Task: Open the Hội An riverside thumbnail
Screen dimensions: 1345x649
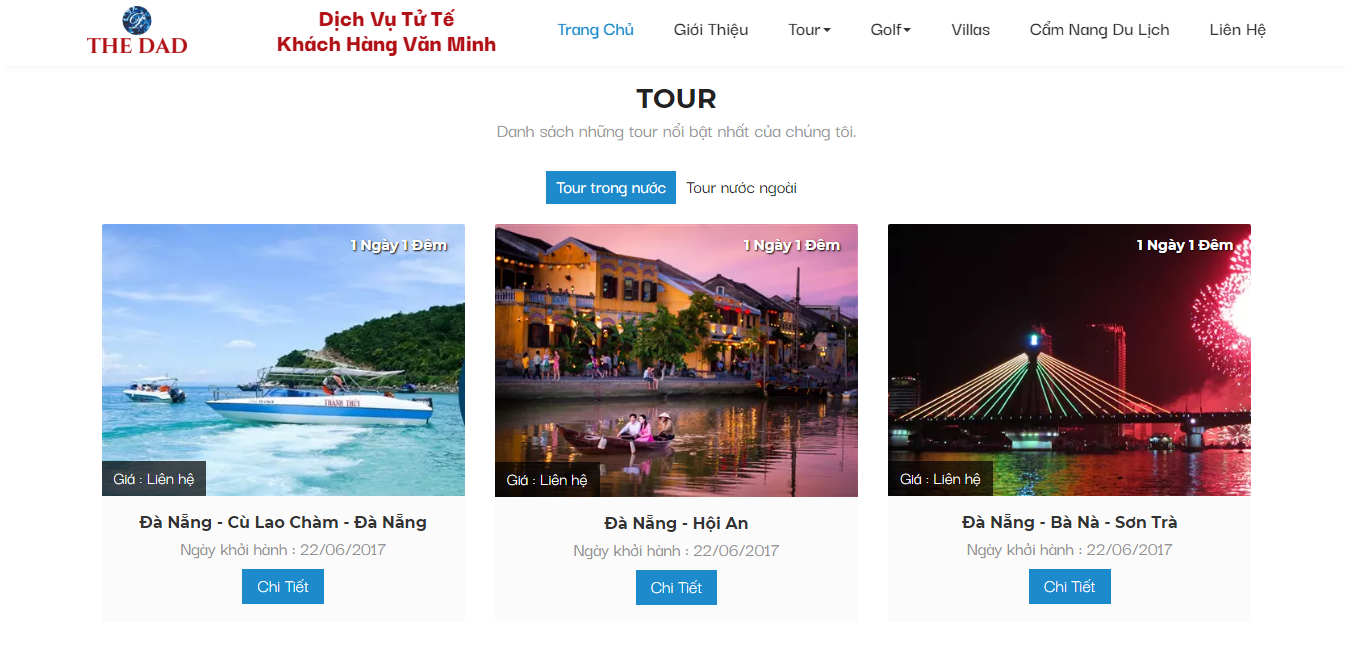Action: tap(676, 360)
